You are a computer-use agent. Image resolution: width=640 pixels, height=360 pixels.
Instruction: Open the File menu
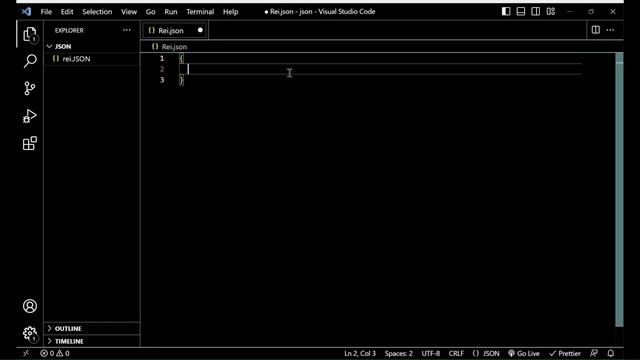coord(46,11)
